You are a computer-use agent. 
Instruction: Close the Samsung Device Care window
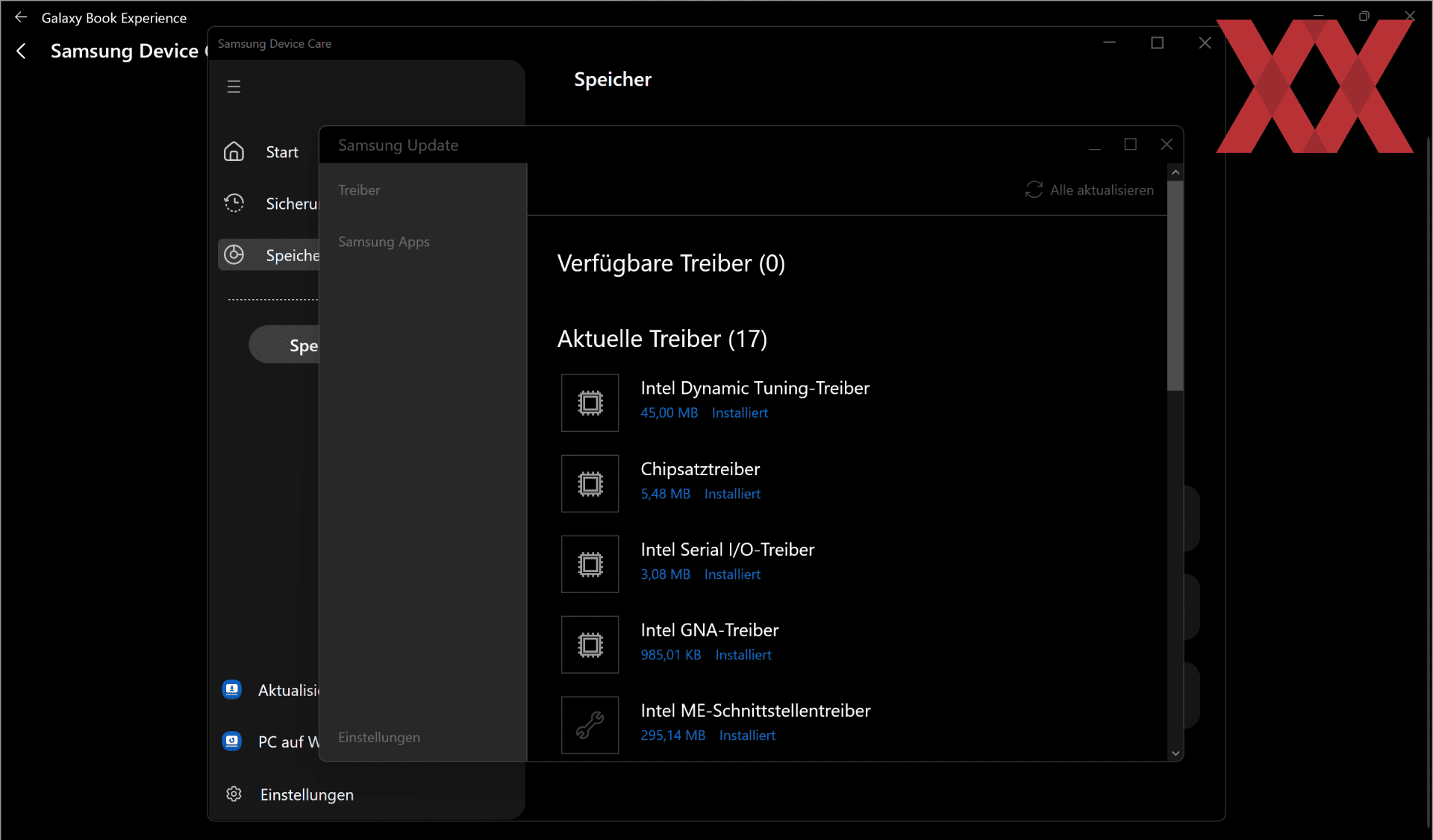point(1205,43)
